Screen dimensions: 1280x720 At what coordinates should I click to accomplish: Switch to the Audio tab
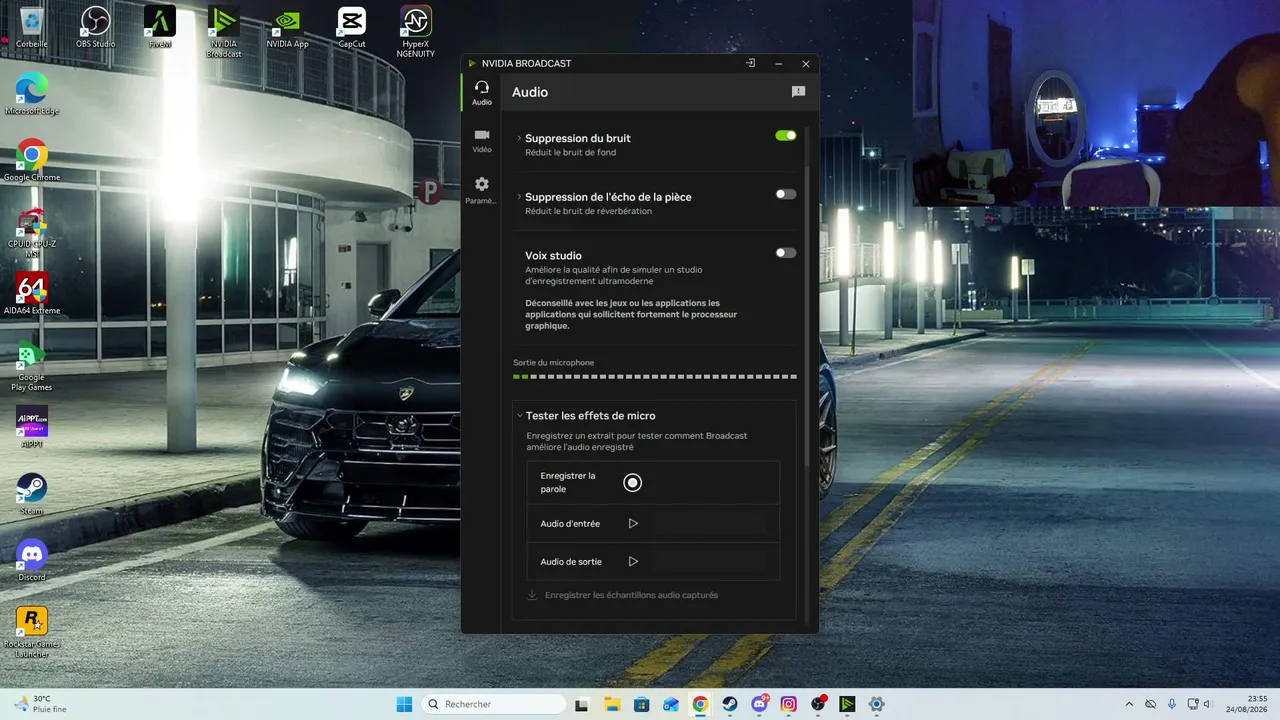point(482,93)
